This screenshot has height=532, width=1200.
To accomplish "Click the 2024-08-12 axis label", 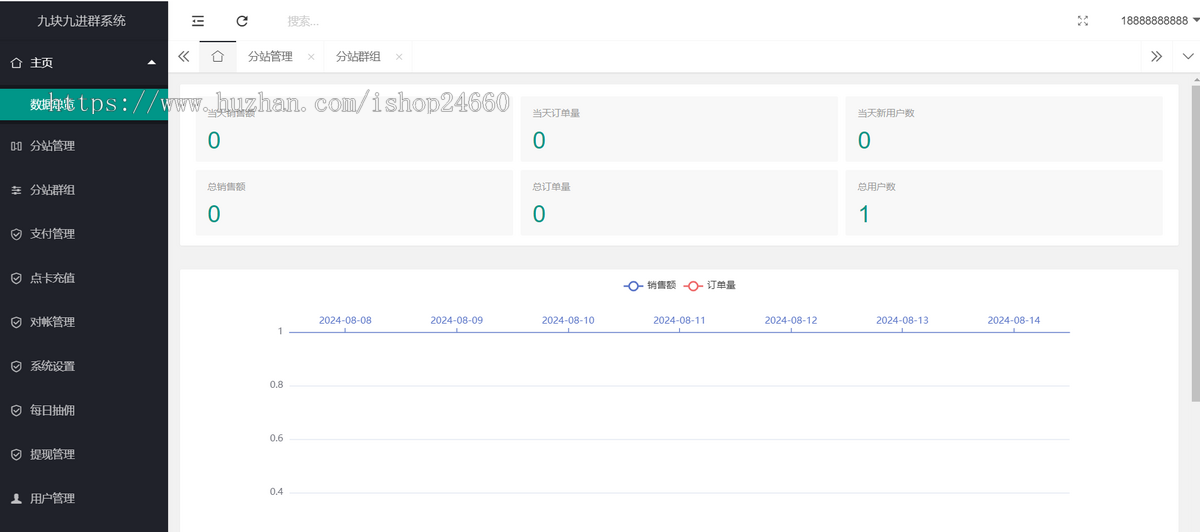I will (x=791, y=320).
